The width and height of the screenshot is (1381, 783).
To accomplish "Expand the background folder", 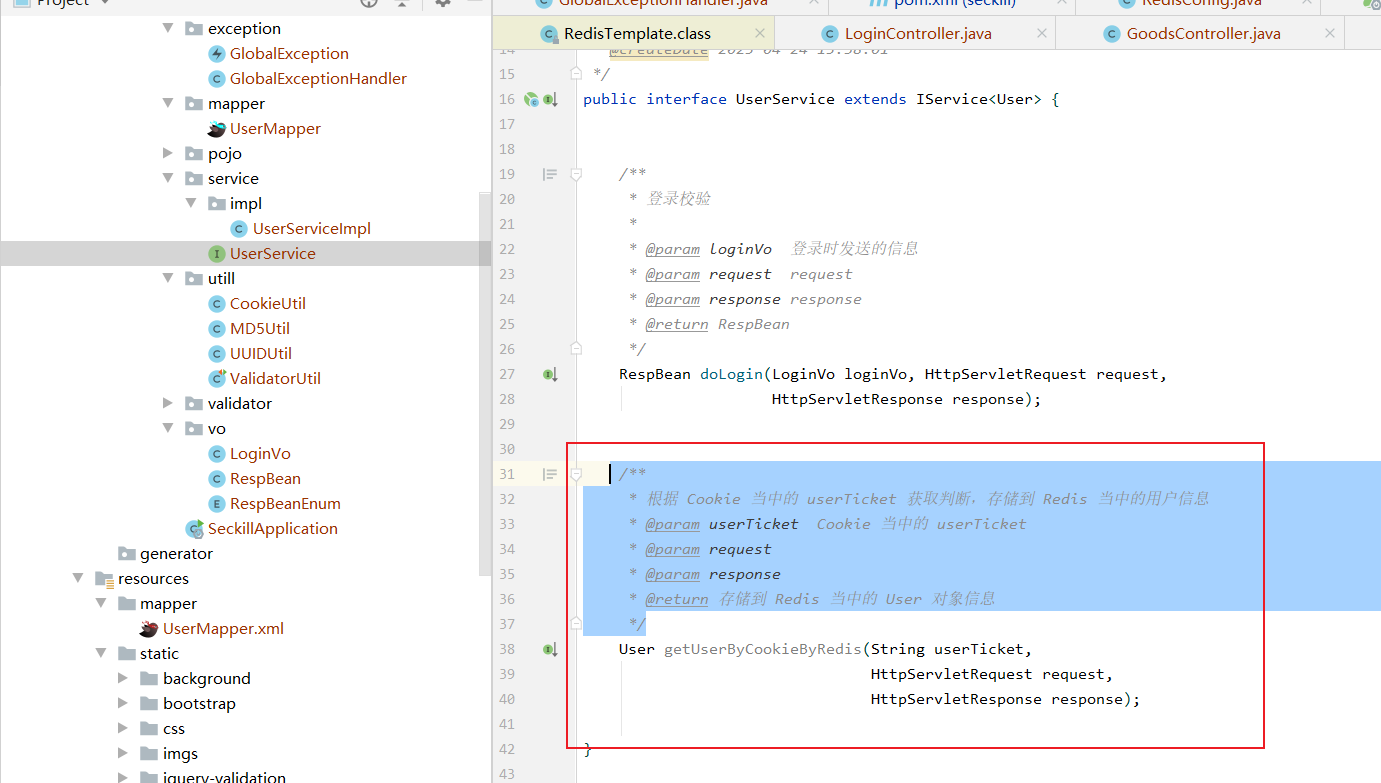I will [123, 678].
